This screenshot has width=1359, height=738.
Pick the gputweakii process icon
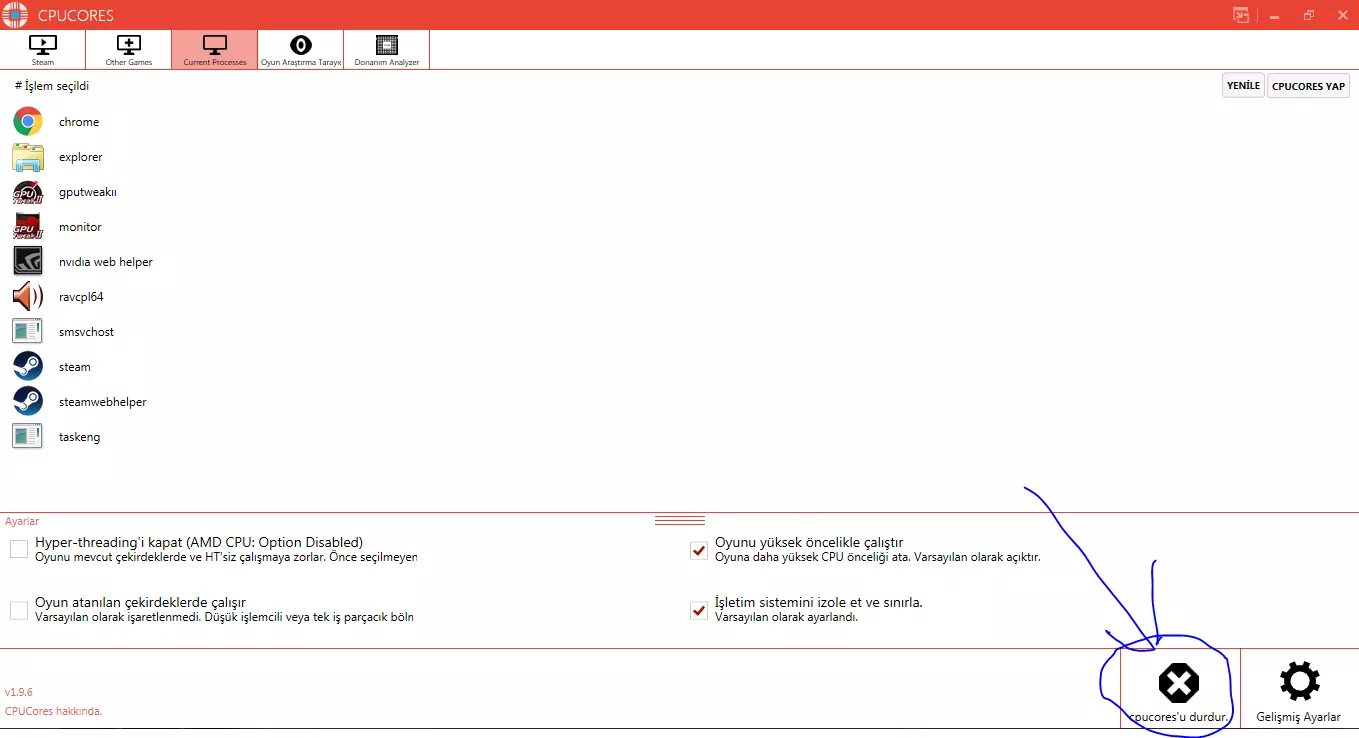tap(28, 192)
